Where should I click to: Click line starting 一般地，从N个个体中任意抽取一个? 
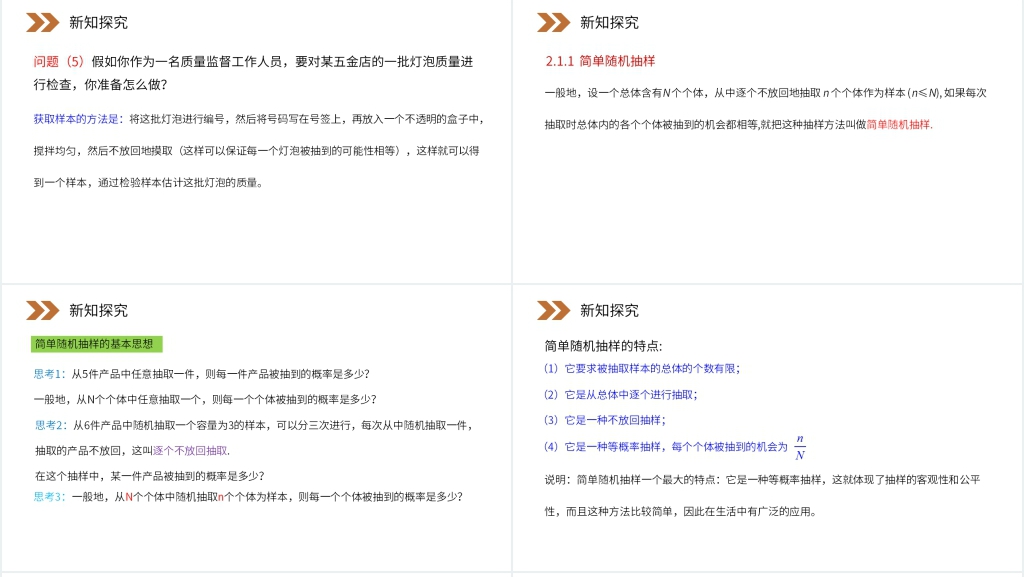(x=205, y=399)
